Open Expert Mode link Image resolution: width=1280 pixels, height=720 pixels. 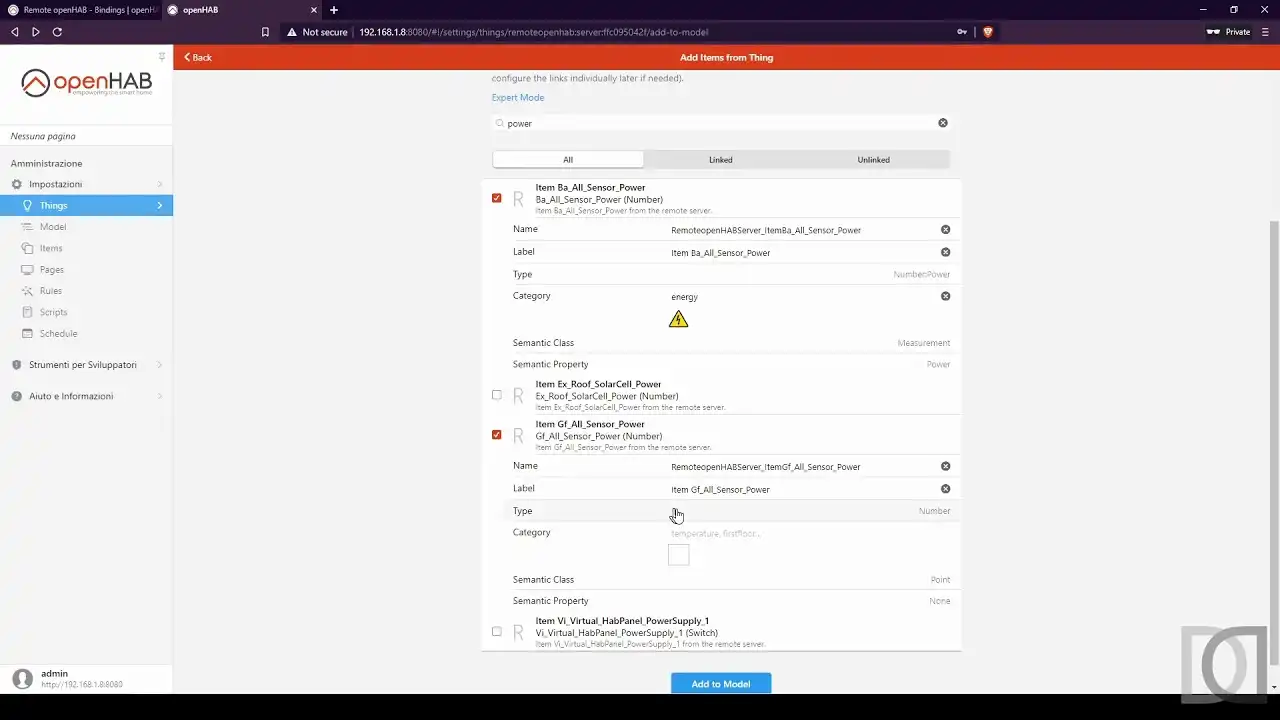tap(518, 97)
